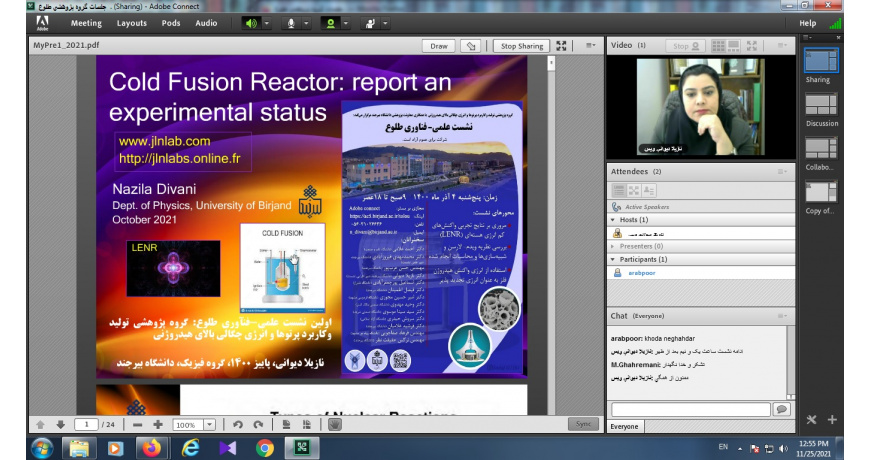Rotate document clockwise
The height and width of the screenshot is (460, 870).
tap(259, 424)
